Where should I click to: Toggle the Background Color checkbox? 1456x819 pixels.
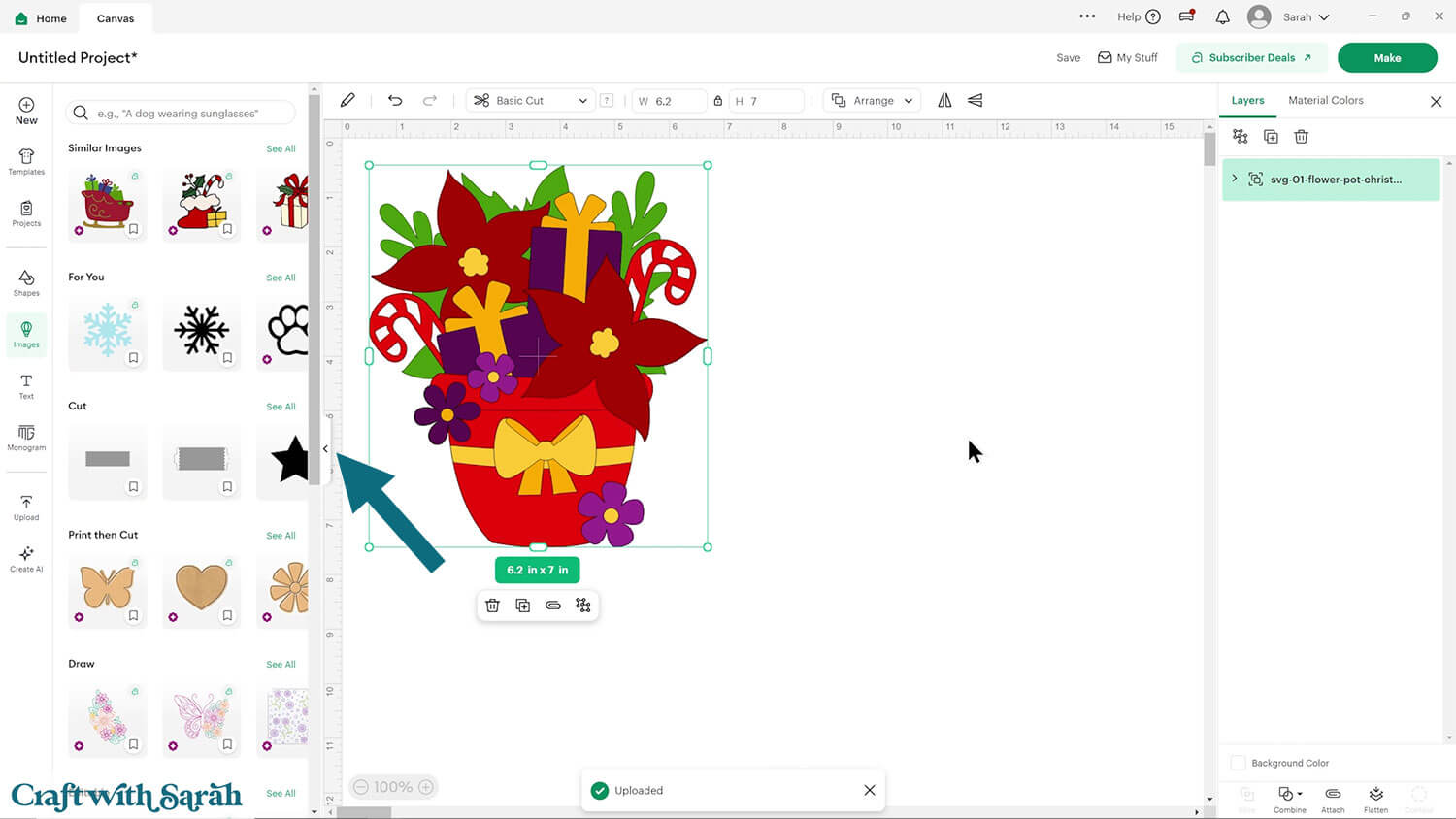[1238, 763]
